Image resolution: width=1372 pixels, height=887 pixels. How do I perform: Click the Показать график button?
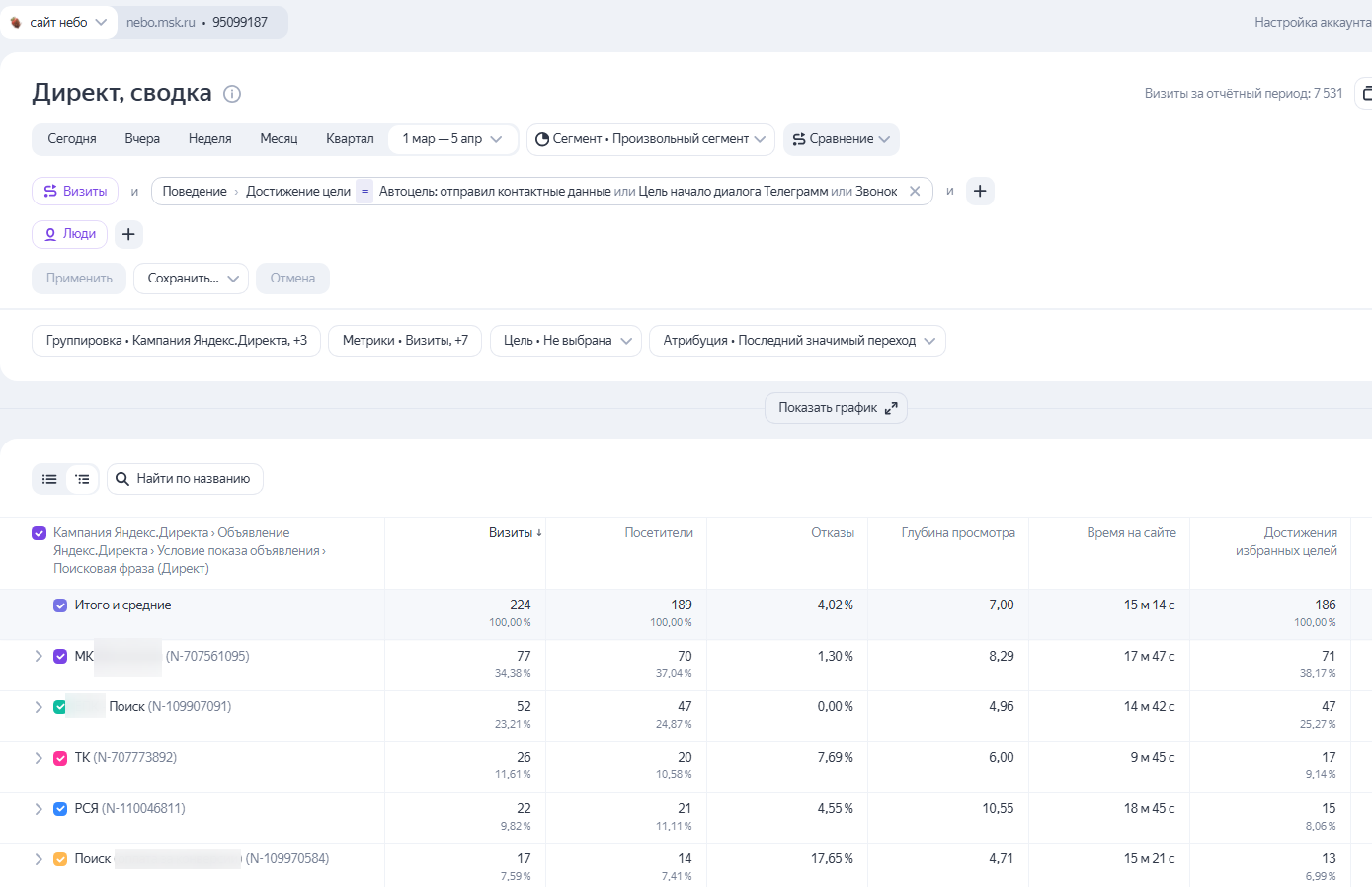836,408
